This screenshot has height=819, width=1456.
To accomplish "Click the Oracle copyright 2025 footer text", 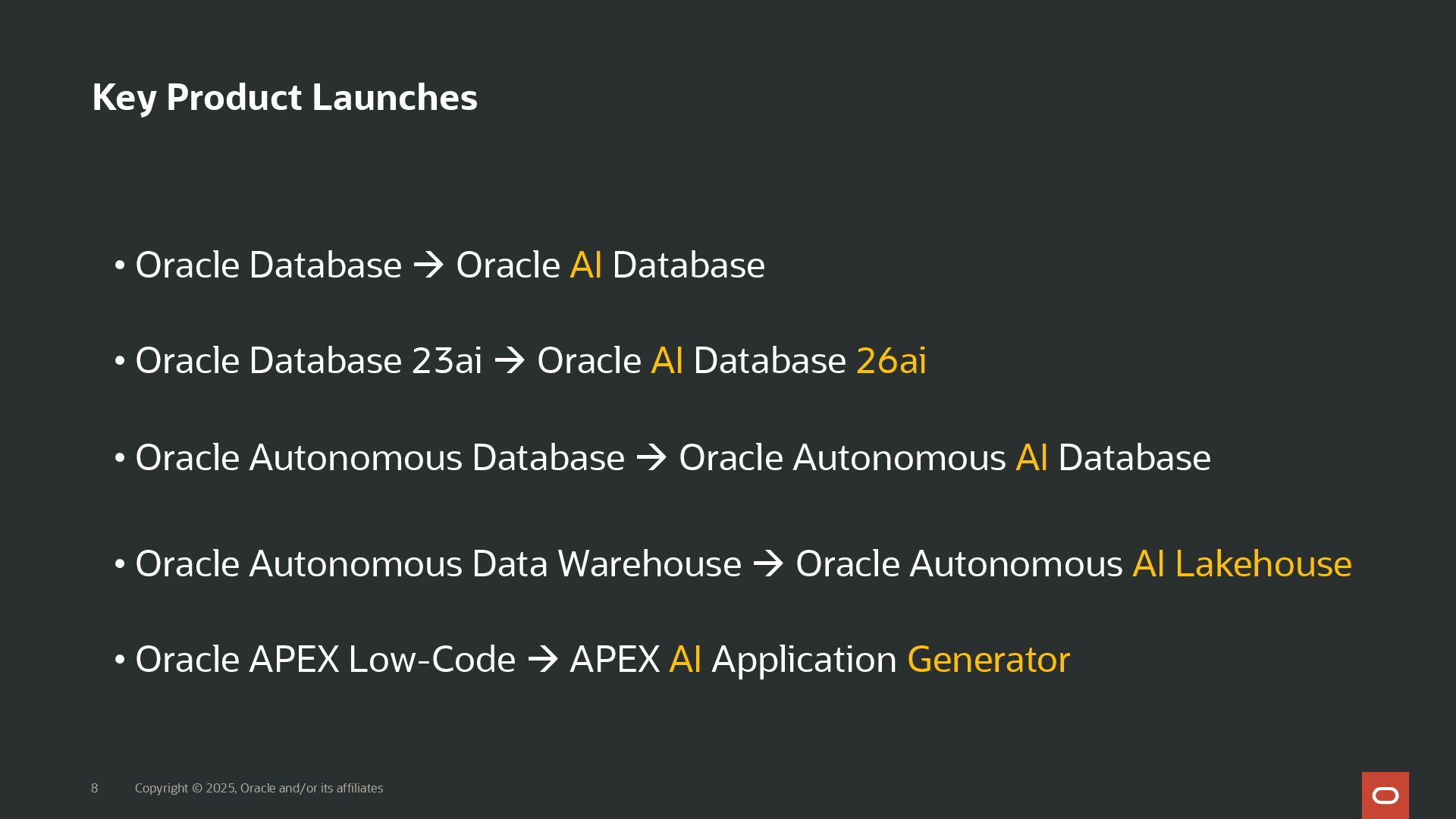I will 259,789.
